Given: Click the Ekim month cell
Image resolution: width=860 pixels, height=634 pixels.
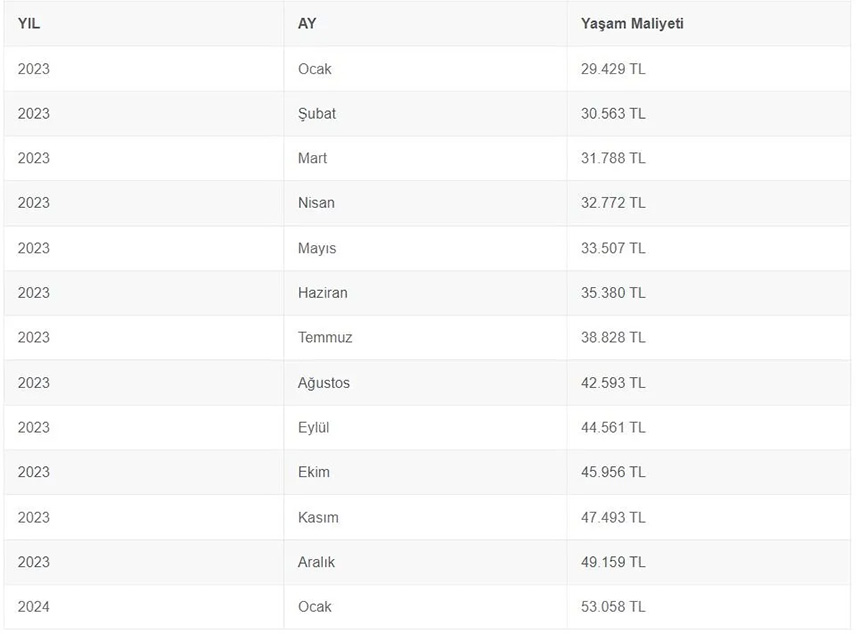Looking at the screenshot, I should (x=314, y=472).
